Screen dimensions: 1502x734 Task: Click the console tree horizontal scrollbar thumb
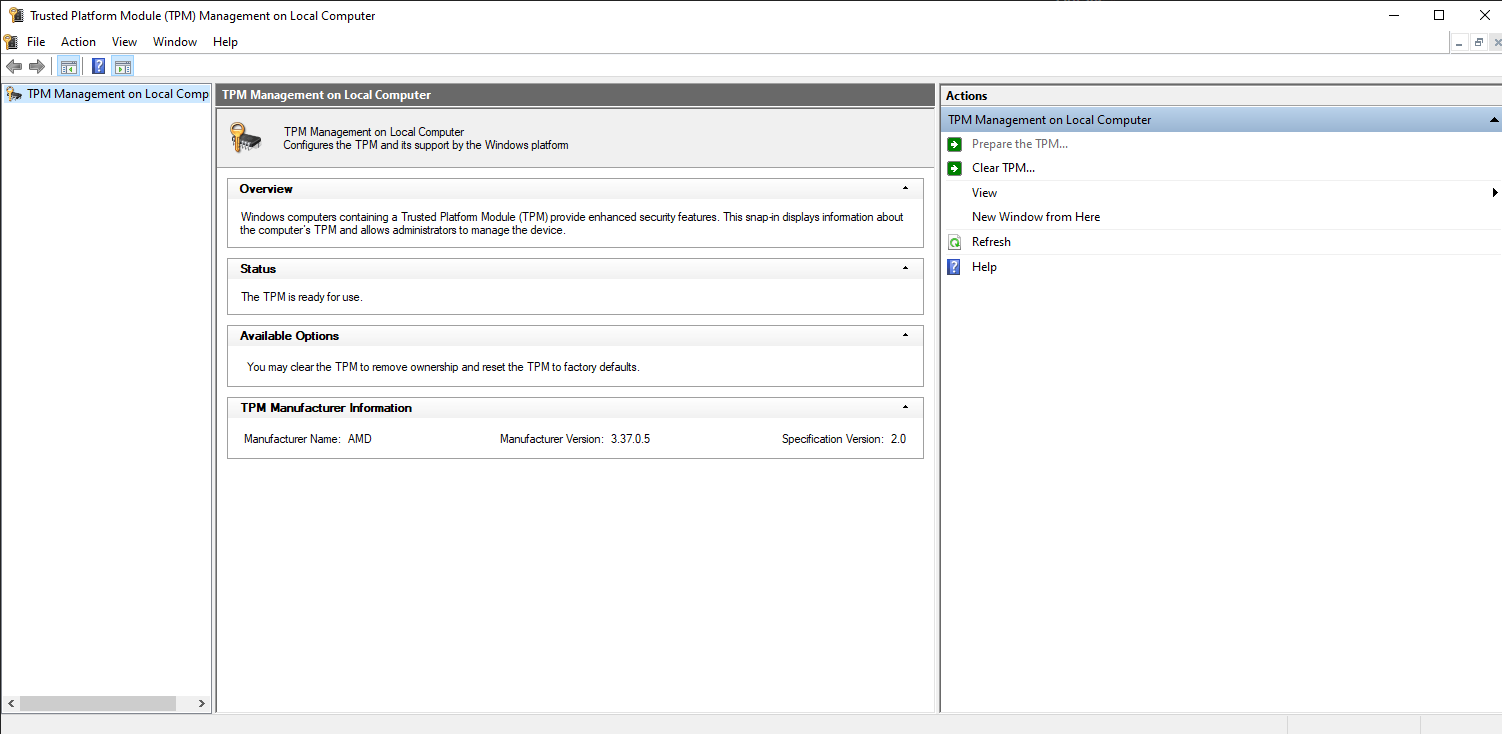click(x=98, y=704)
